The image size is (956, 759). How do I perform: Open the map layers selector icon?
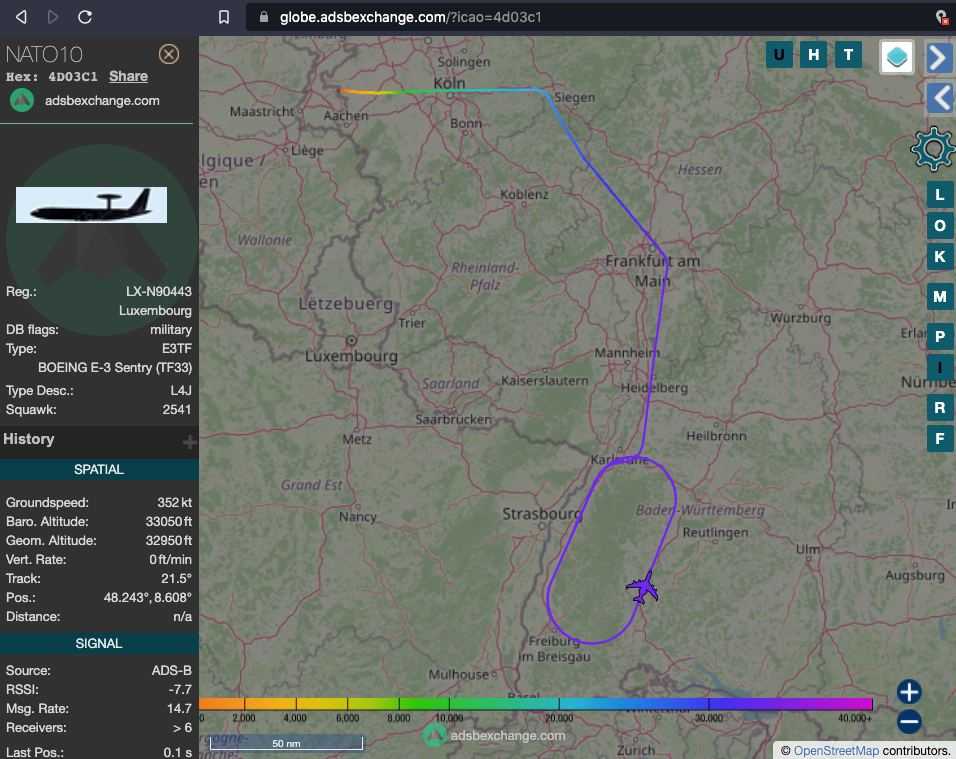point(896,57)
